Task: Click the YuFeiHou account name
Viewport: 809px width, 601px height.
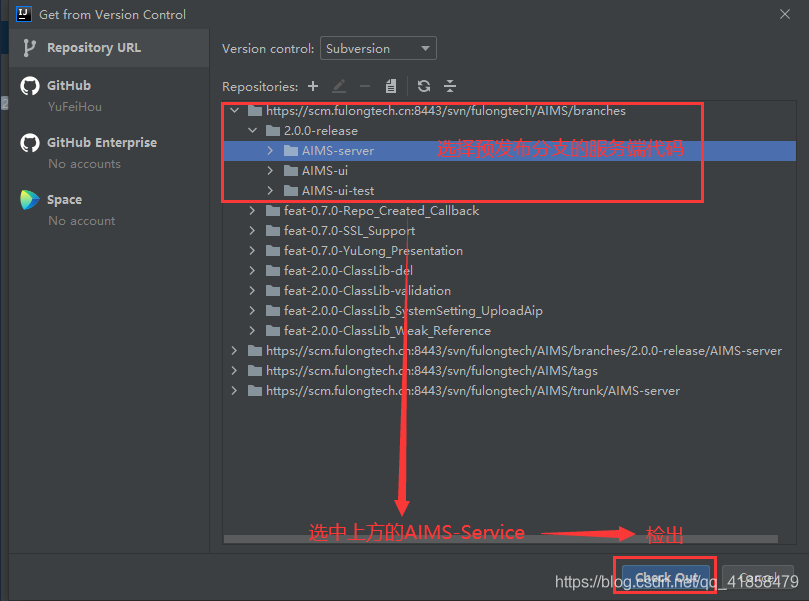Action: pos(75,107)
